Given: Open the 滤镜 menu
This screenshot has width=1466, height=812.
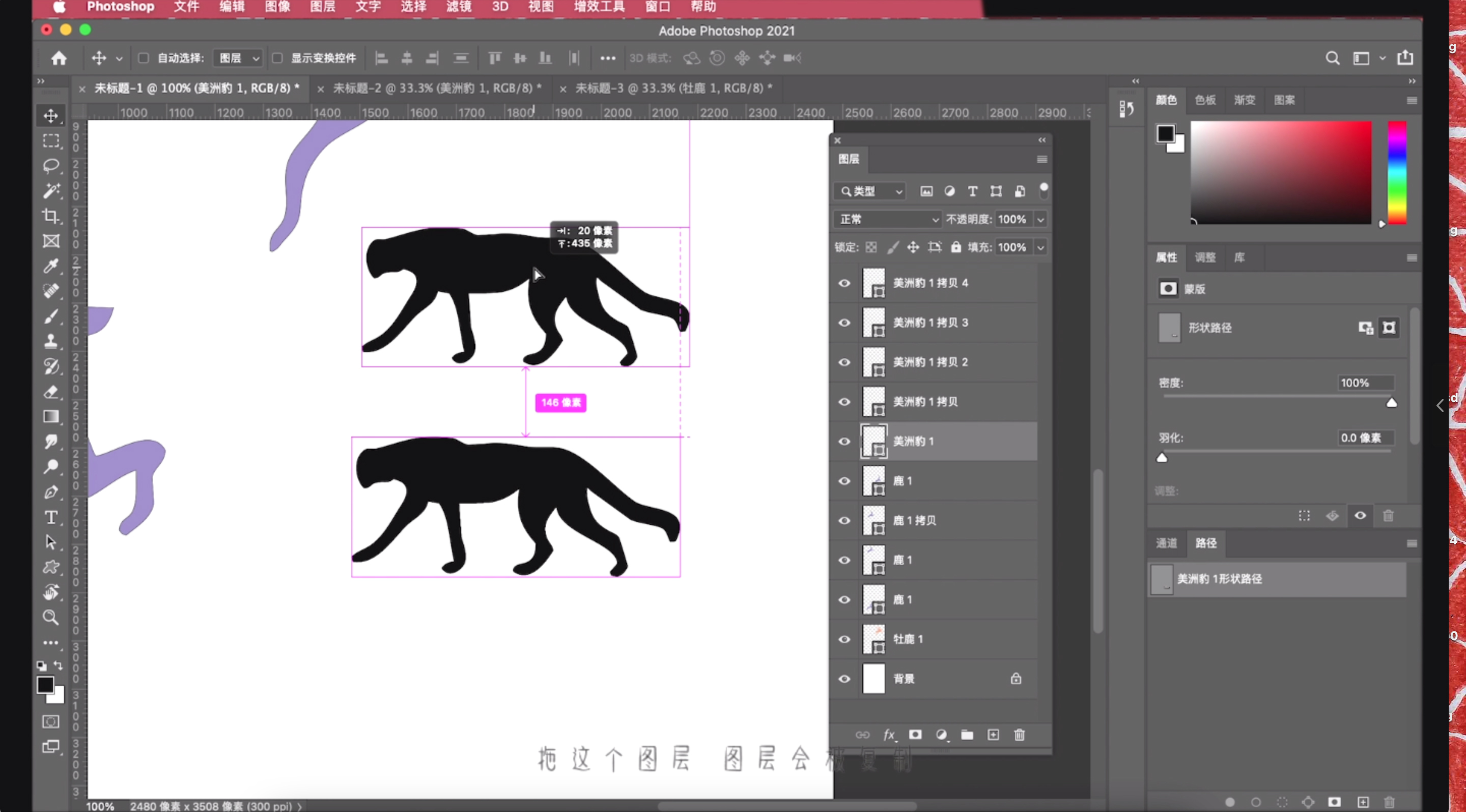Looking at the screenshot, I should (458, 7).
